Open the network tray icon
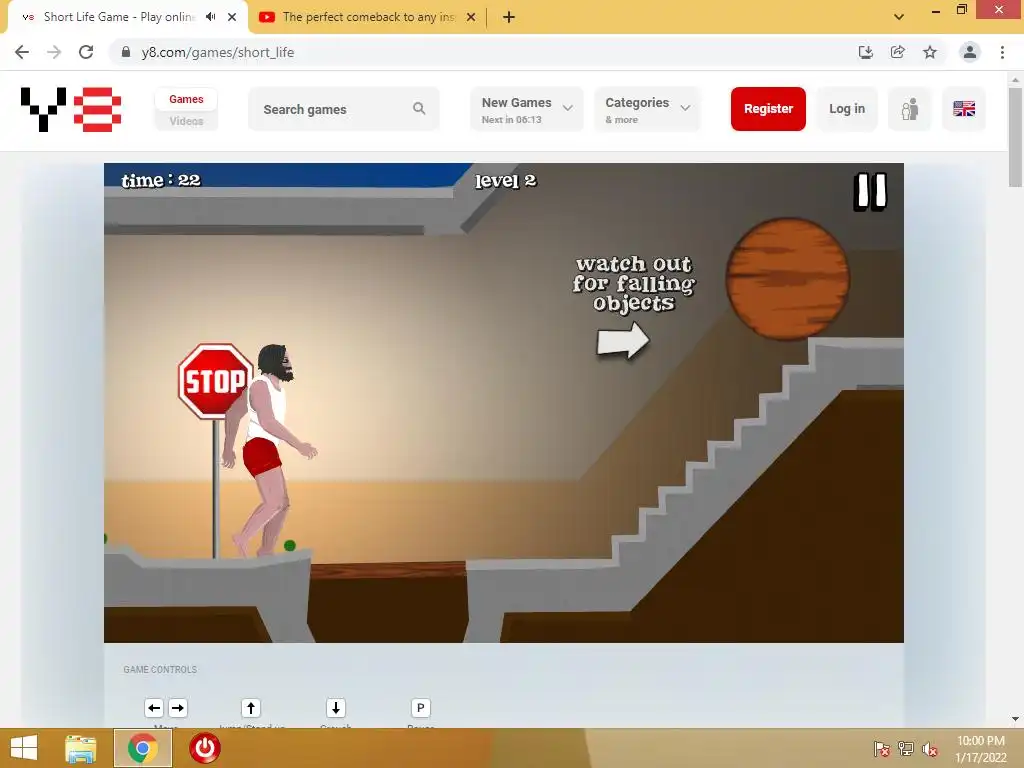1024x768 pixels. (906, 749)
